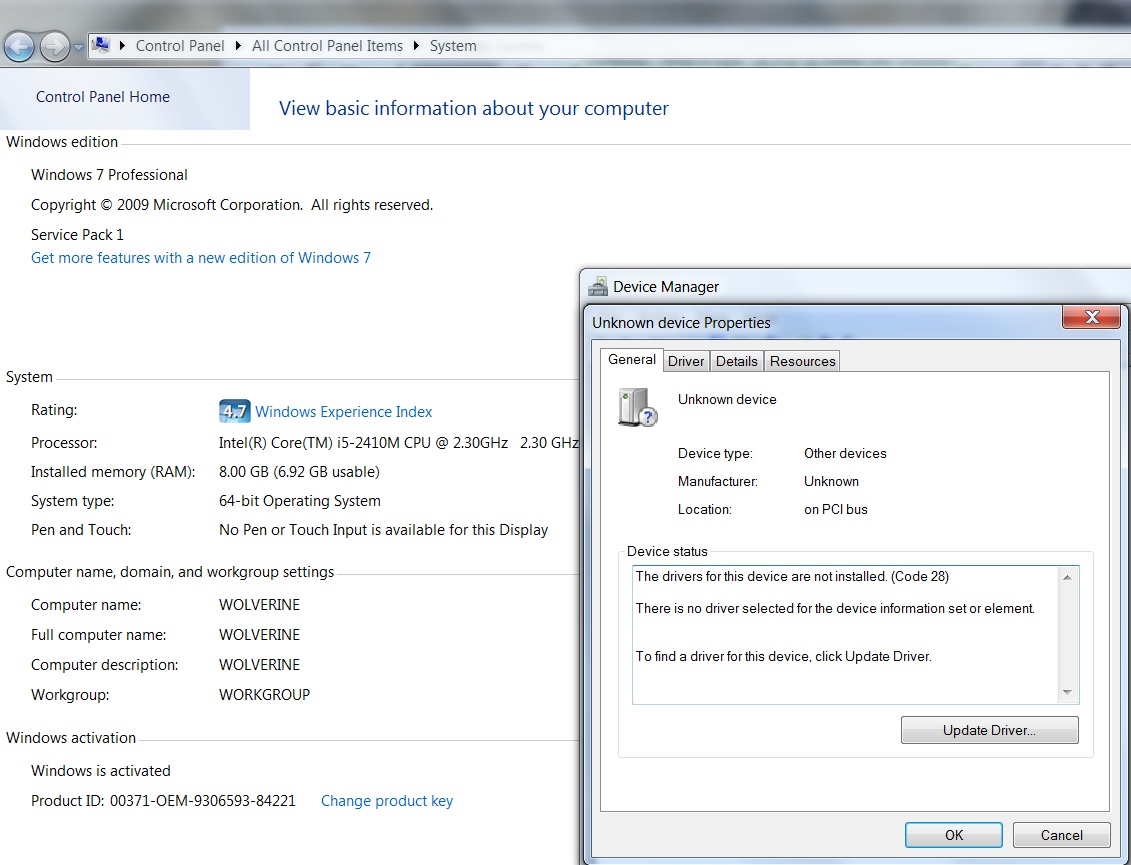The width and height of the screenshot is (1131, 865).
Task: Go back with the Back arrow button
Action: click(x=19, y=47)
